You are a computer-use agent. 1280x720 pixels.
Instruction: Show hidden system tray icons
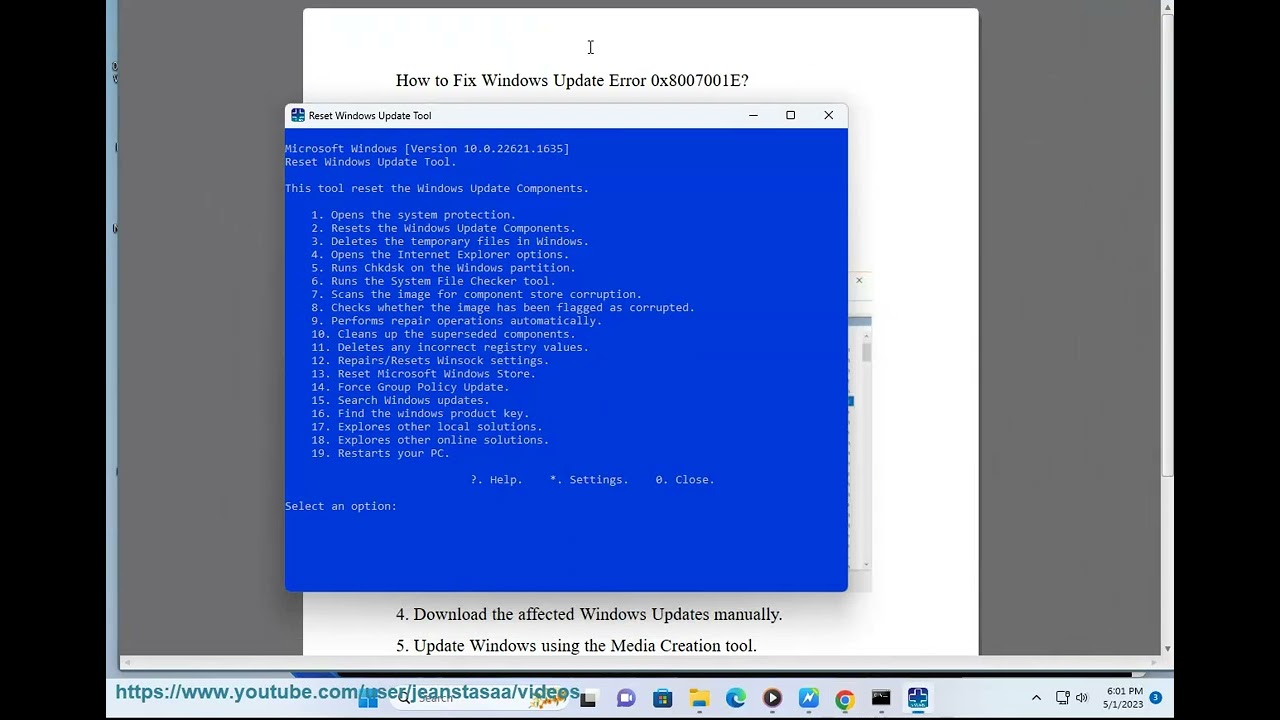1036,698
